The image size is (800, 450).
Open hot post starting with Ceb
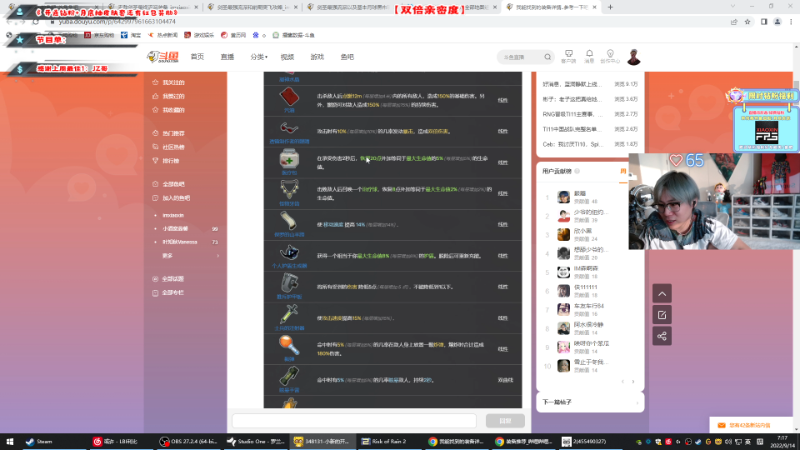point(572,144)
